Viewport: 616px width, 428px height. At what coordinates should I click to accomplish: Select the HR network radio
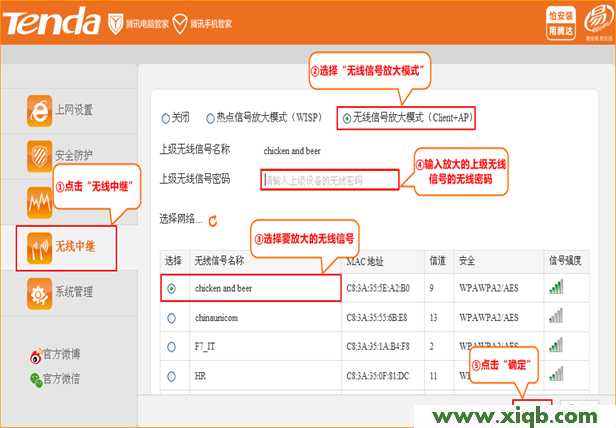[171, 377]
